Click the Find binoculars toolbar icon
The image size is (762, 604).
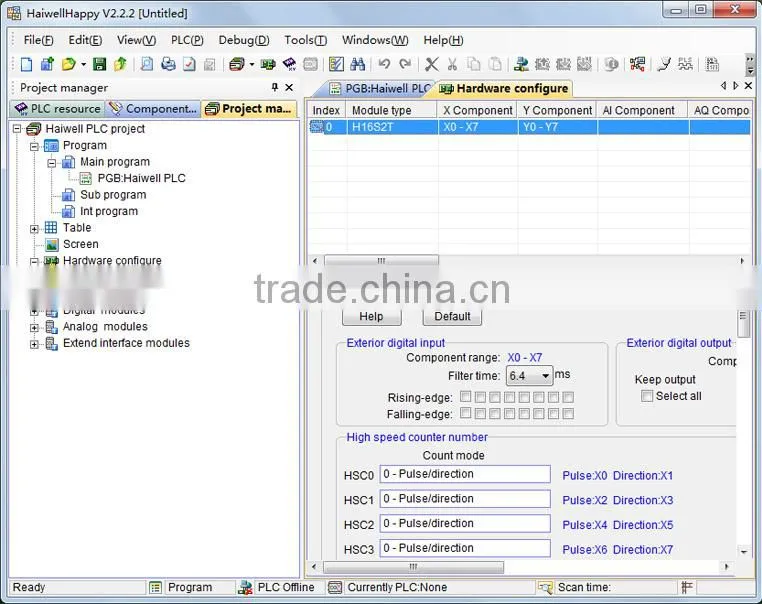pyautogui.click(x=358, y=64)
